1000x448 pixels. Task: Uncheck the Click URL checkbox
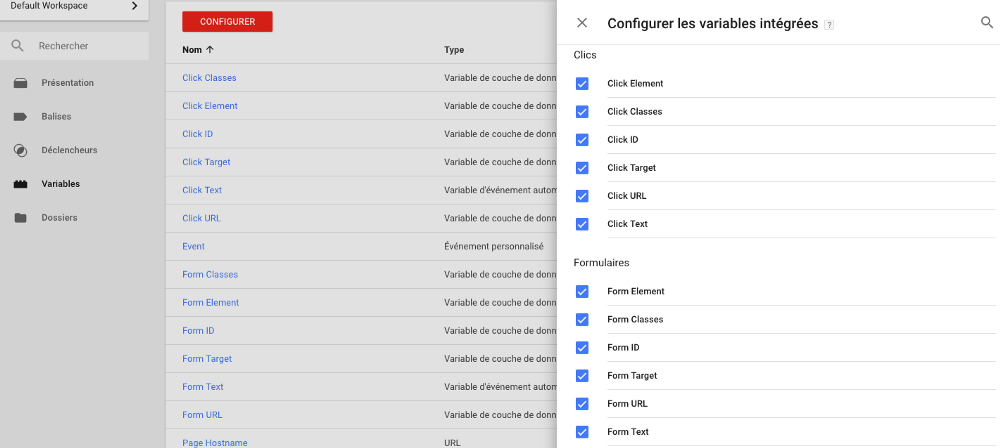coord(582,196)
